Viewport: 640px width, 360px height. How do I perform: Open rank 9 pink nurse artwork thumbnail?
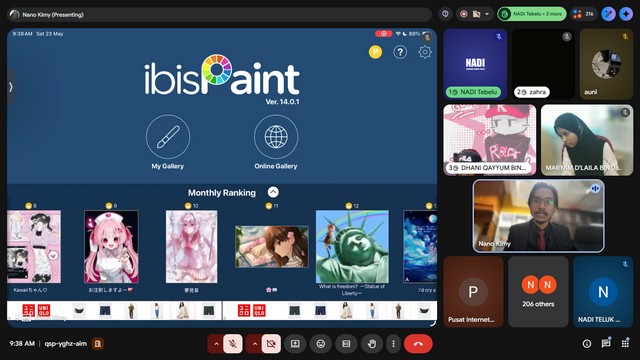click(111, 247)
